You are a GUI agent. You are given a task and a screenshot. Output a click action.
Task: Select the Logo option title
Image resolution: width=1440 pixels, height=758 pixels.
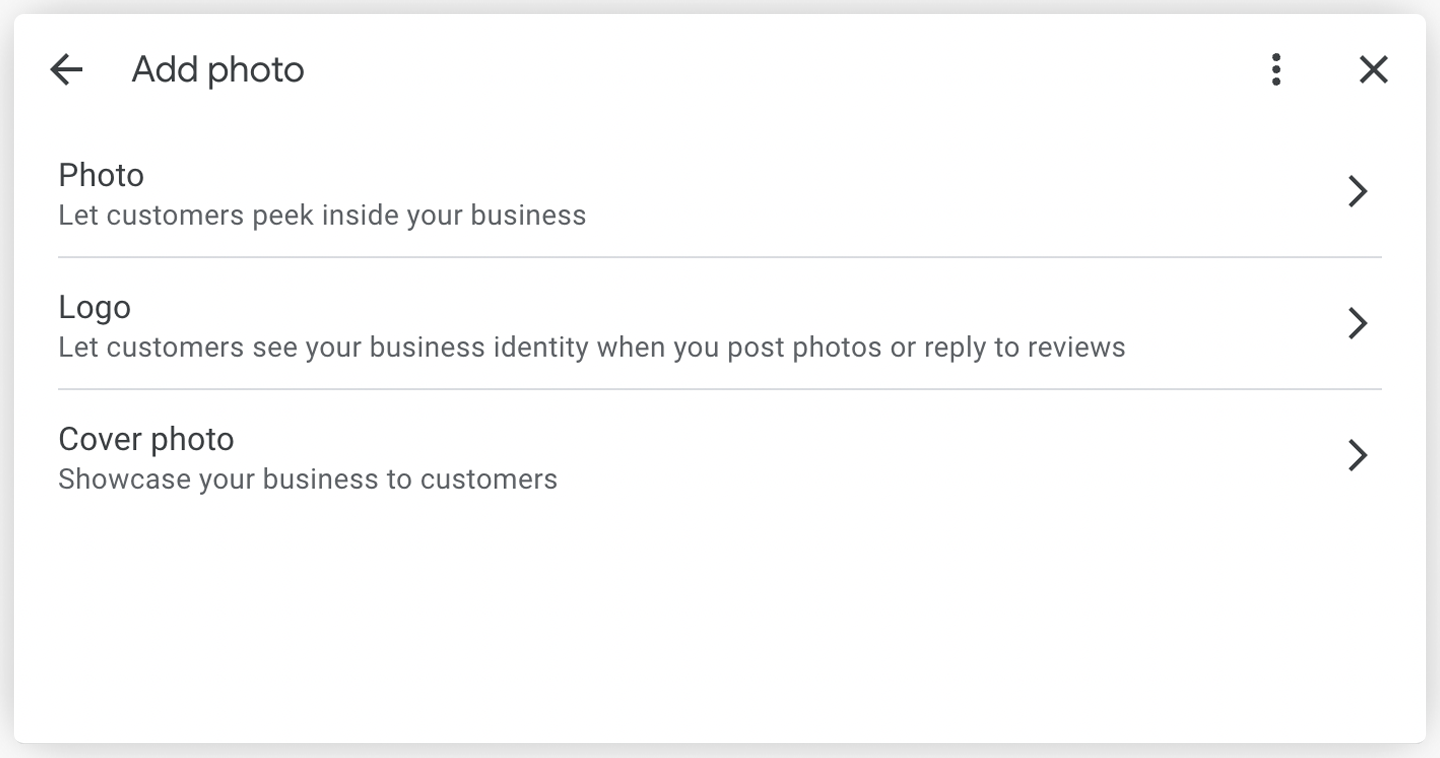(x=94, y=307)
